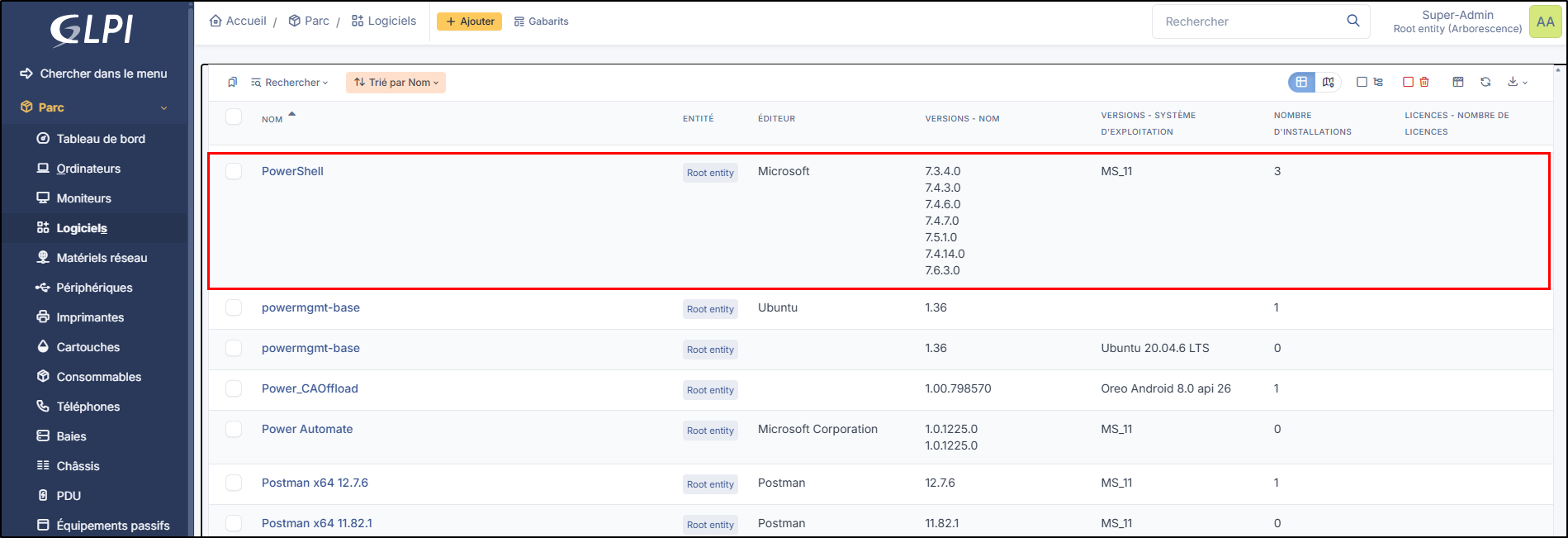Screen dimensions: 1568x538
Task: Open Logiciels in sidebar
Action: (82, 228)
